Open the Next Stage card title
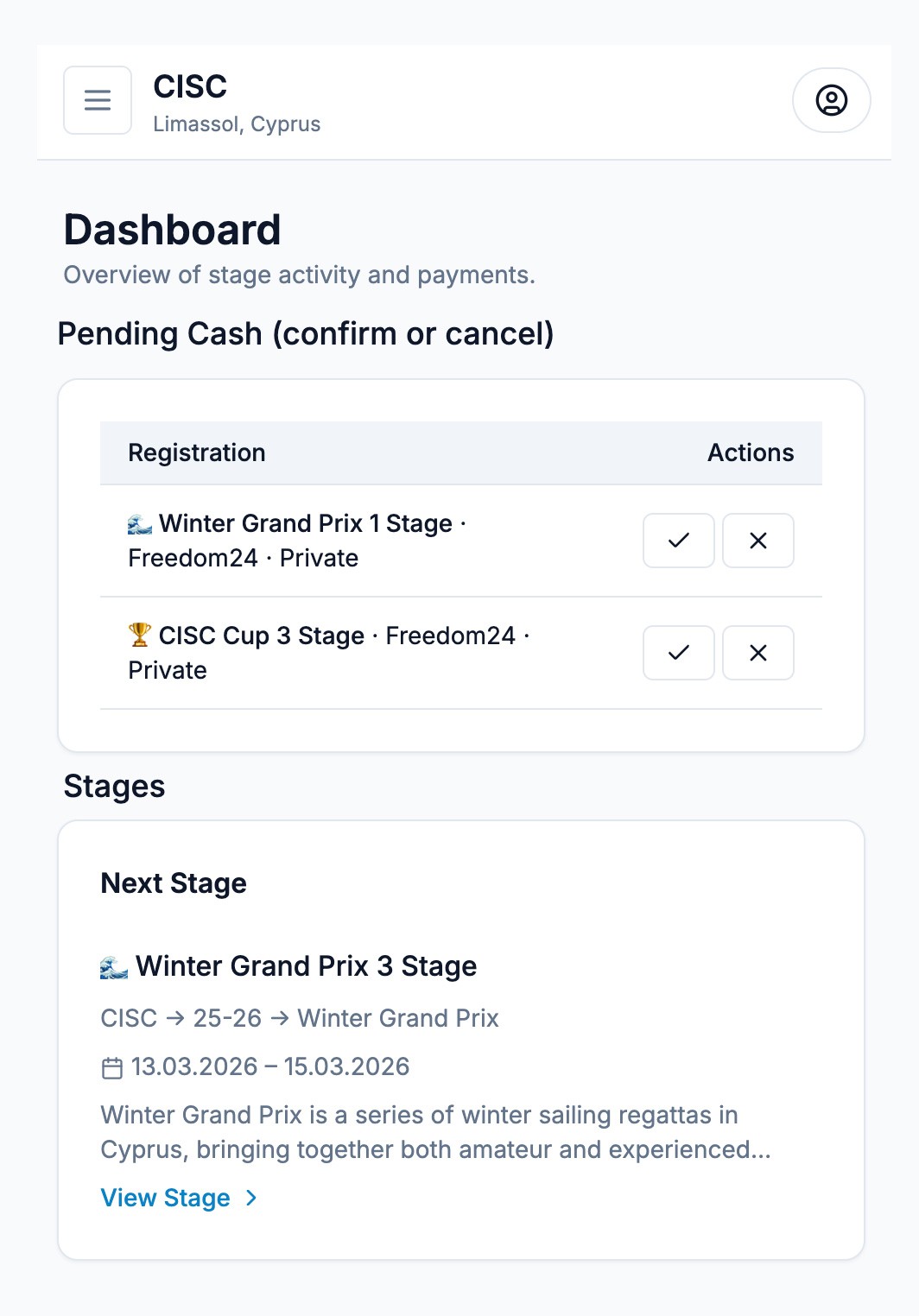Image resolution: width=919 pixels, height=1316 pixels. coord(173,883)
